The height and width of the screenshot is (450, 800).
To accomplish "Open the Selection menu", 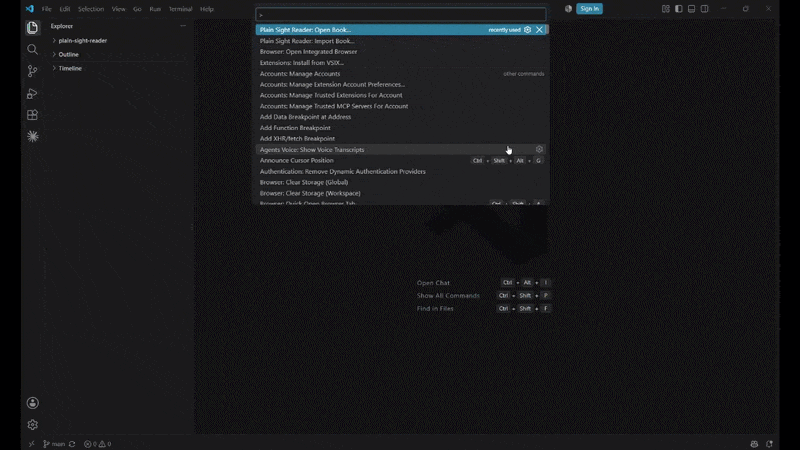I will pyautogui.click(x=91, y=9).
